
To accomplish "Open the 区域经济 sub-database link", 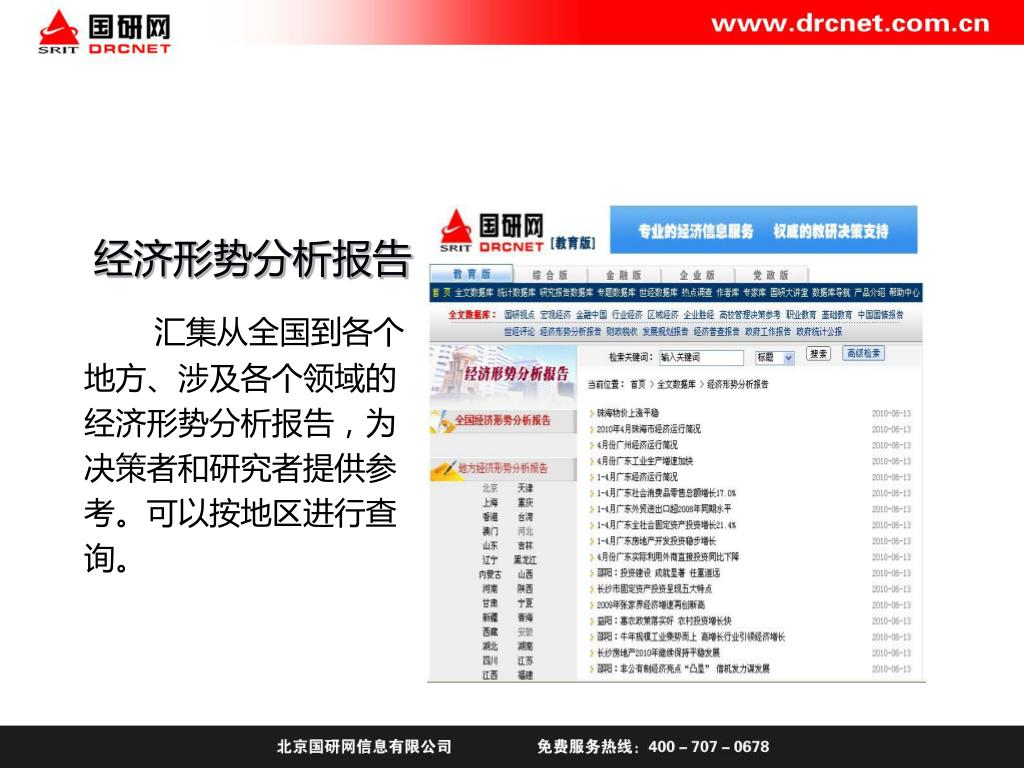I will [663, 315].
